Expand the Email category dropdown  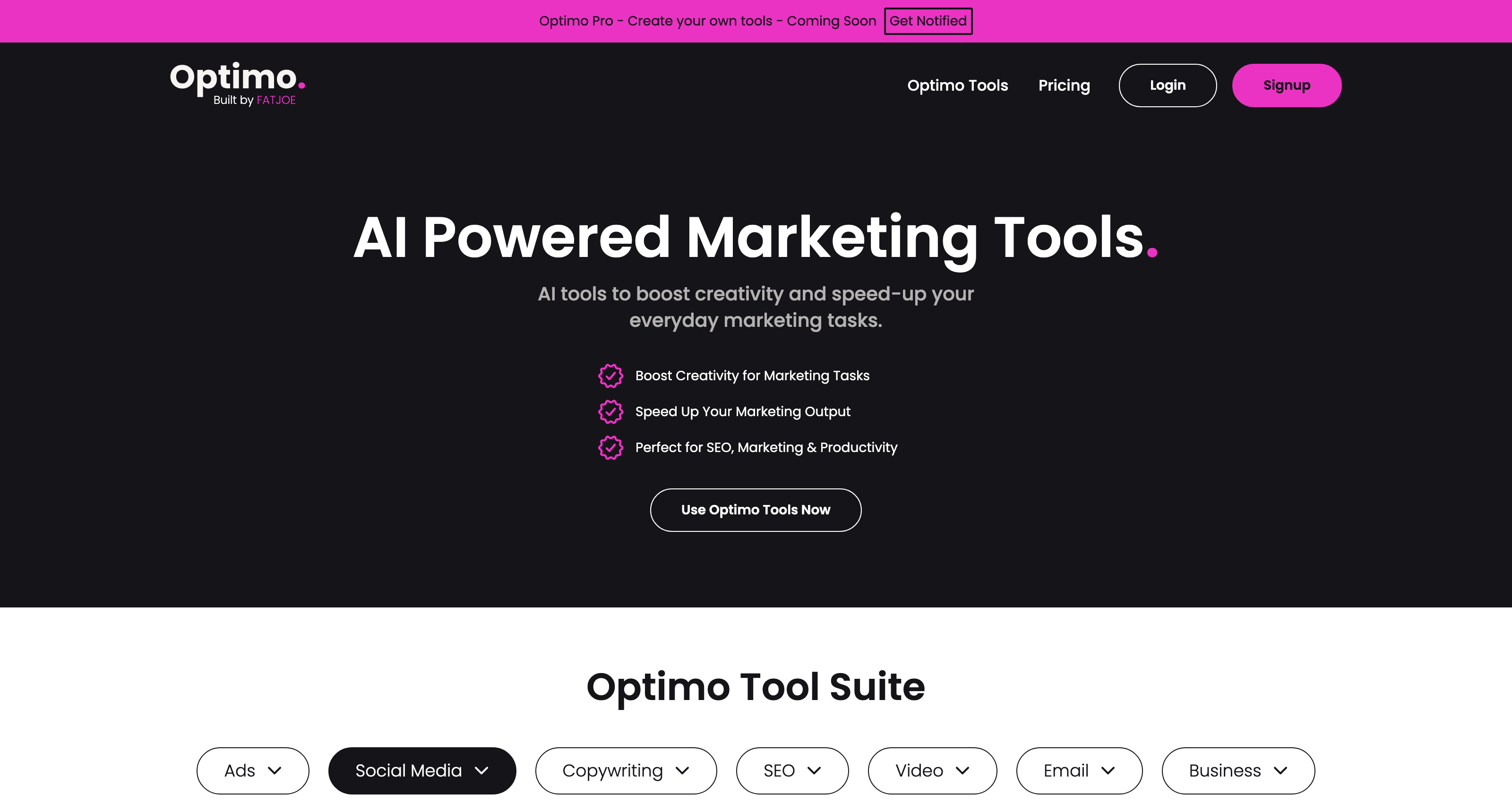pyautogui.click(x=1079, y=770)
